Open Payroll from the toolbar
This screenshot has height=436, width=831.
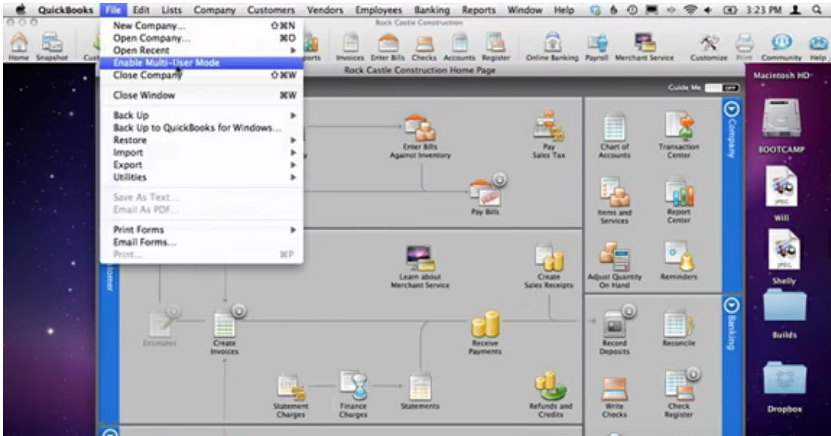pyautogui.click(x=596, y=47)
